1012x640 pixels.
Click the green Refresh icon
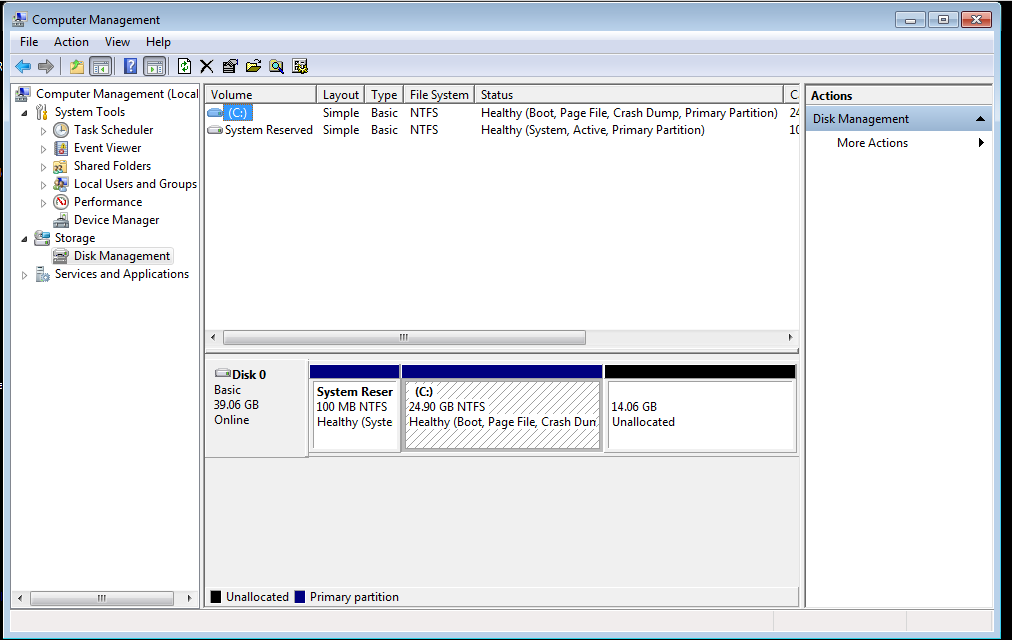click(185, 66)
